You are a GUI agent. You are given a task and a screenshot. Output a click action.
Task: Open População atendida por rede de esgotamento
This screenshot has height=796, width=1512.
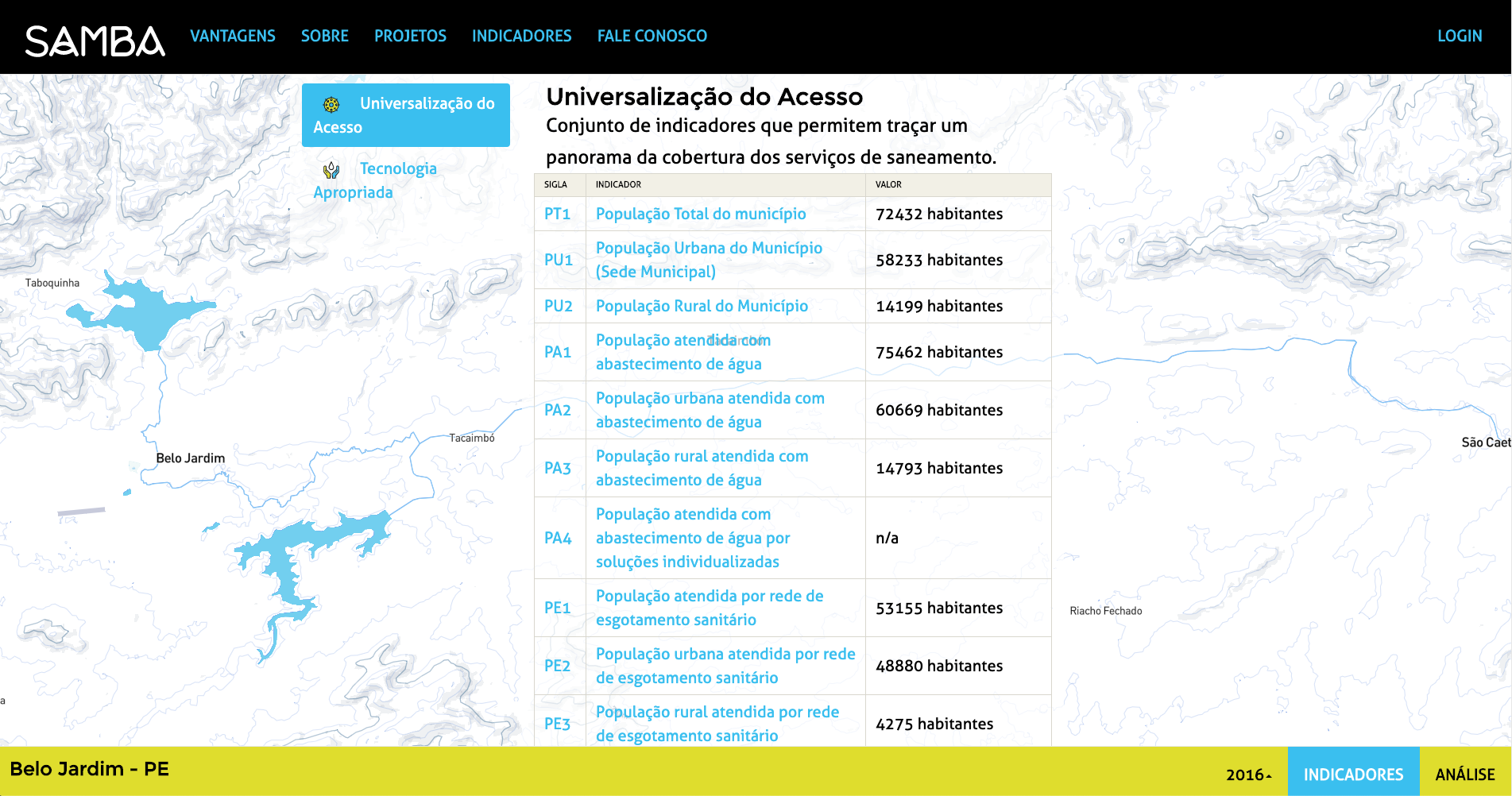[709, 608]
